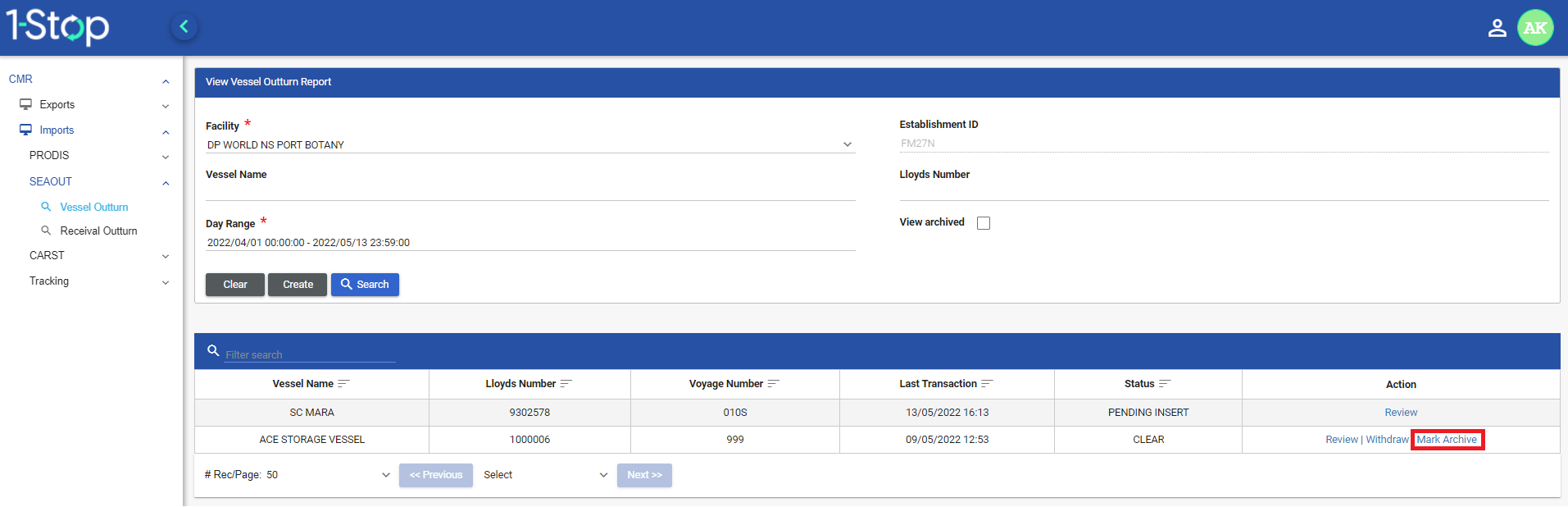Screen dimensions: 1568x507
Task: Click the 09/05/2022 12:53 transaction cell
Action: [x=947, y=440]
